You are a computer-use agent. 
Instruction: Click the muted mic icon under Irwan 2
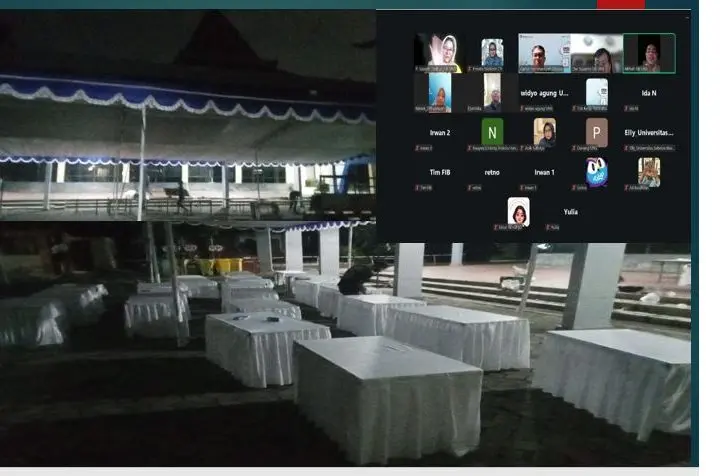pos(417,148)
